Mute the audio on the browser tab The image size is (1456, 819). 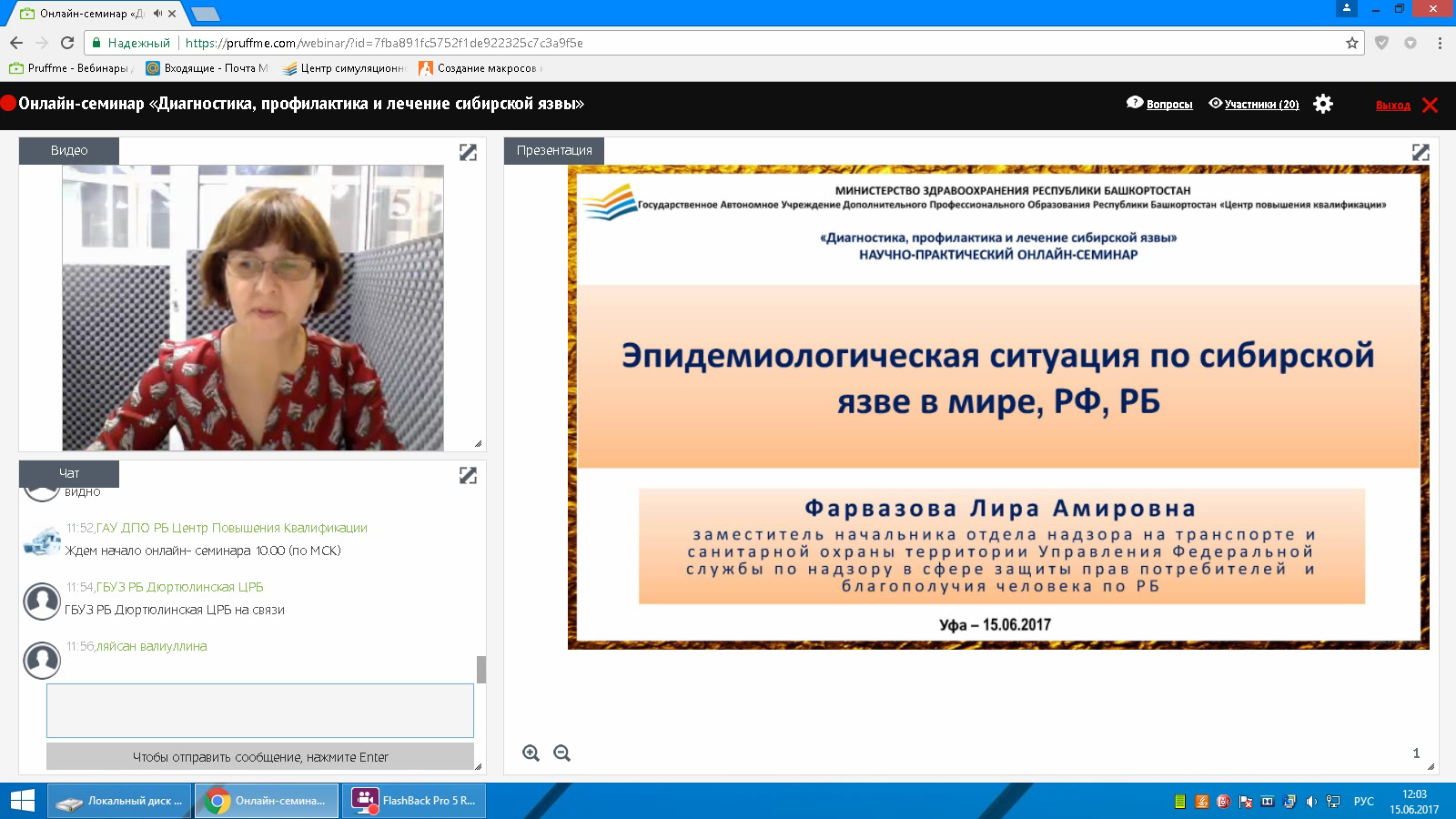click(x=158, y=14)
